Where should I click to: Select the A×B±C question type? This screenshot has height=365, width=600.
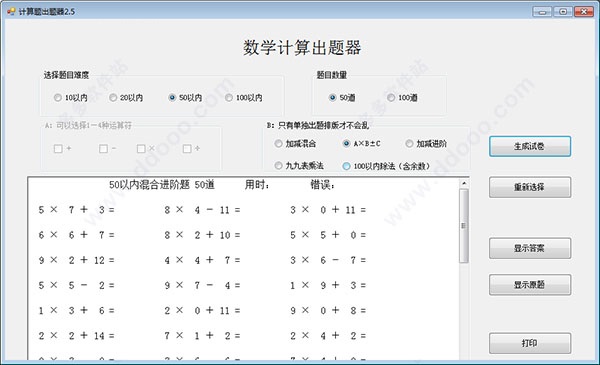(346, 143)
